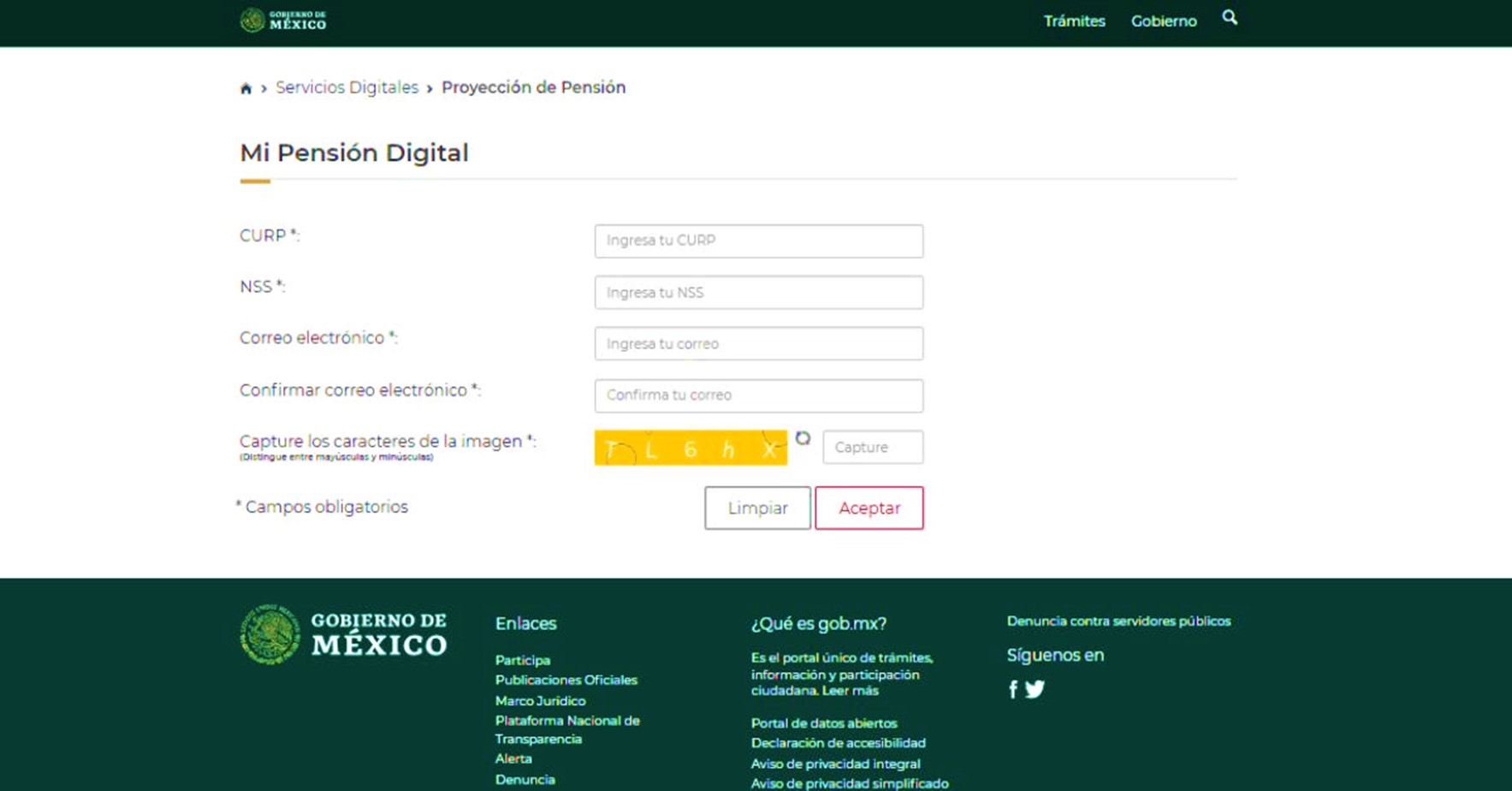This screenshot has height=791, width=1512.
Task: Open the Gobierno menu
Action: pyautogui.click(x=1164, y=21)
